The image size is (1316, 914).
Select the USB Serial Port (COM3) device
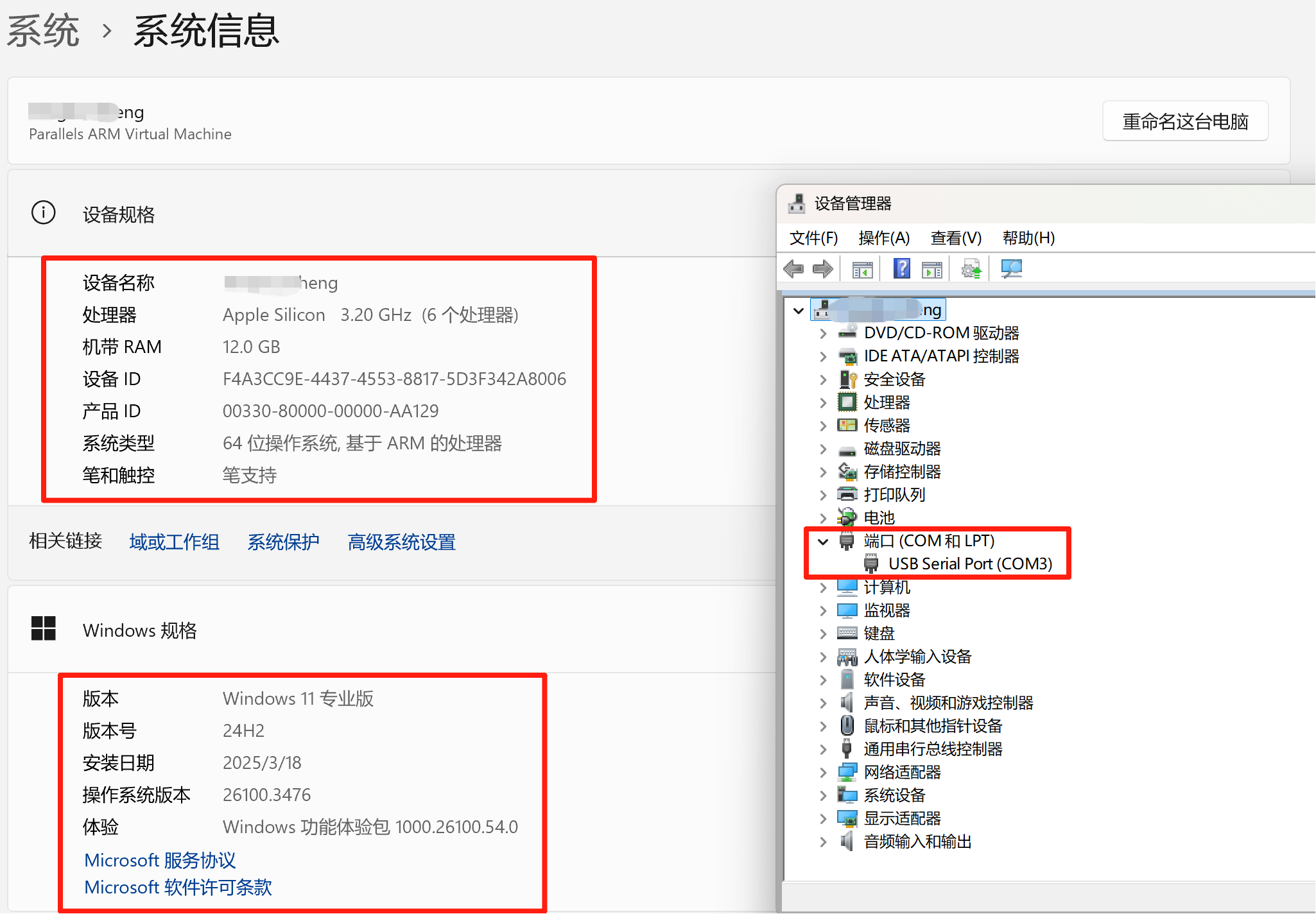[x=969, y=564]
